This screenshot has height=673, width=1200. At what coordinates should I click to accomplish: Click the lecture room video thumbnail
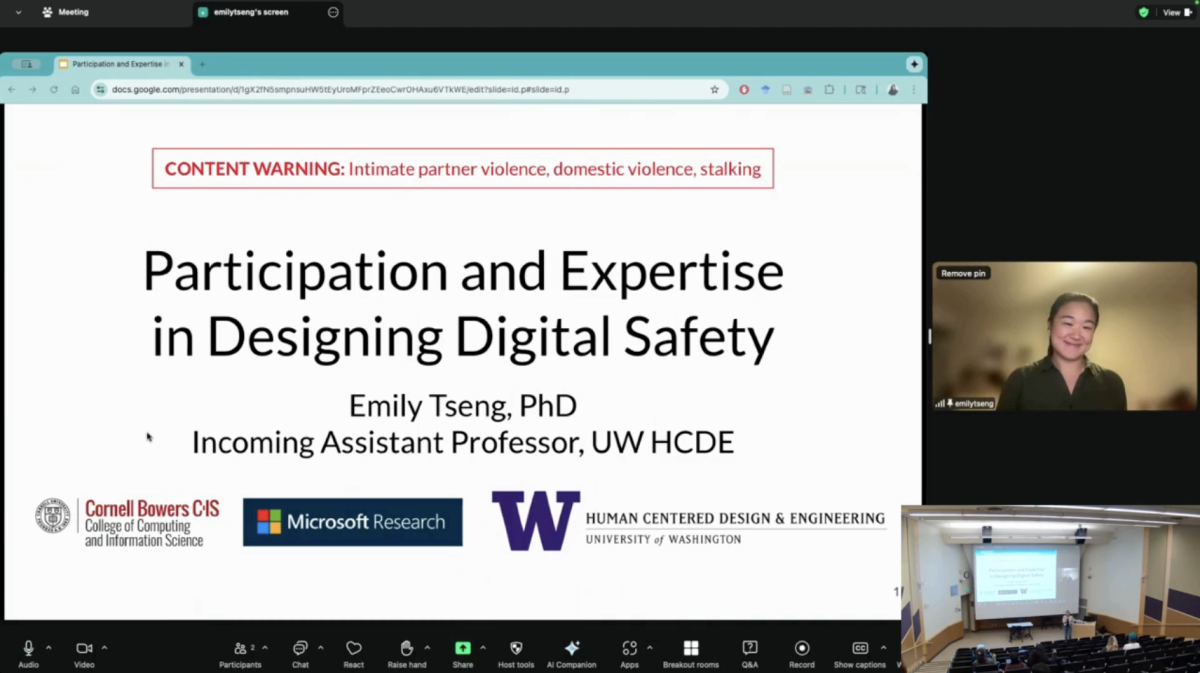point(1050,588)
